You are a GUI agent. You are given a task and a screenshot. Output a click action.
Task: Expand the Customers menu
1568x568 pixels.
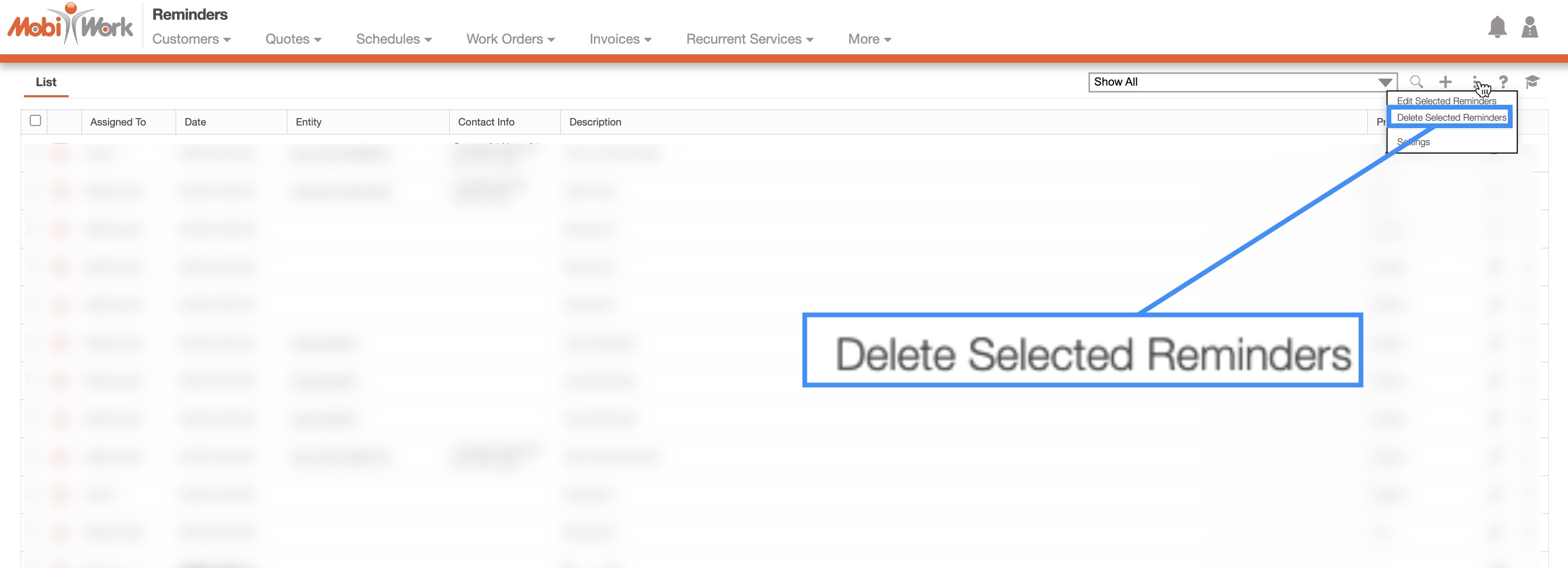point(191,39)
